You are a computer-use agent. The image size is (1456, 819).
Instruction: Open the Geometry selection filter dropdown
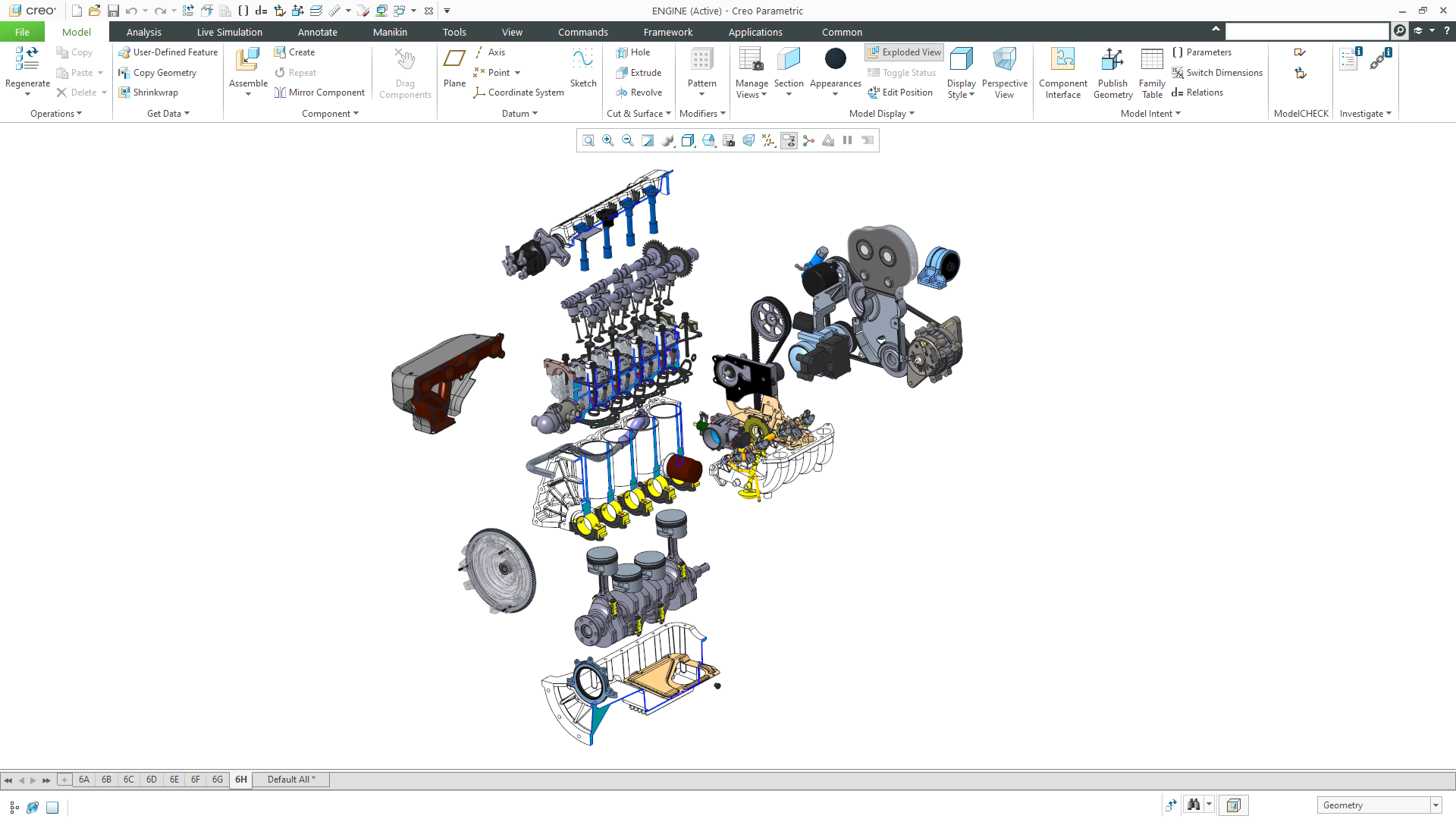[x=1436, y=805]
